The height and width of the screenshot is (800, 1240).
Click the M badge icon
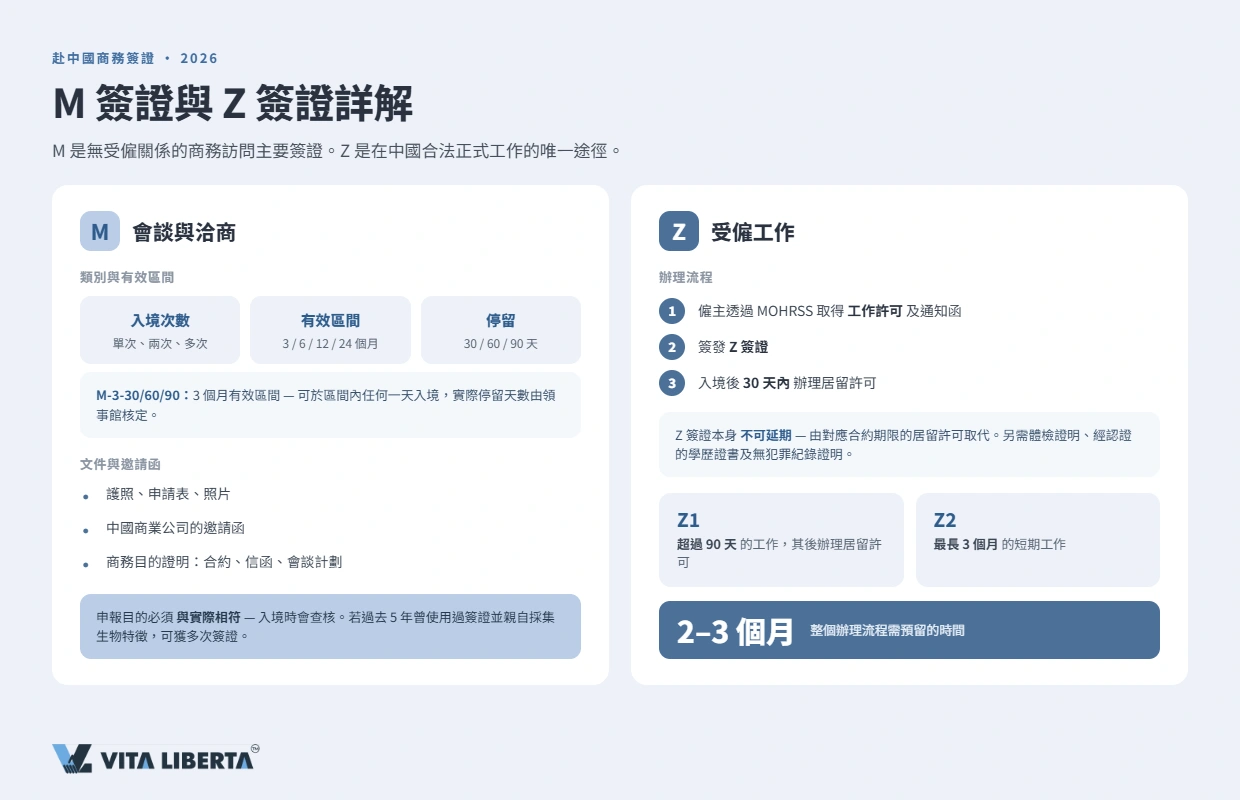pos(100,231)
